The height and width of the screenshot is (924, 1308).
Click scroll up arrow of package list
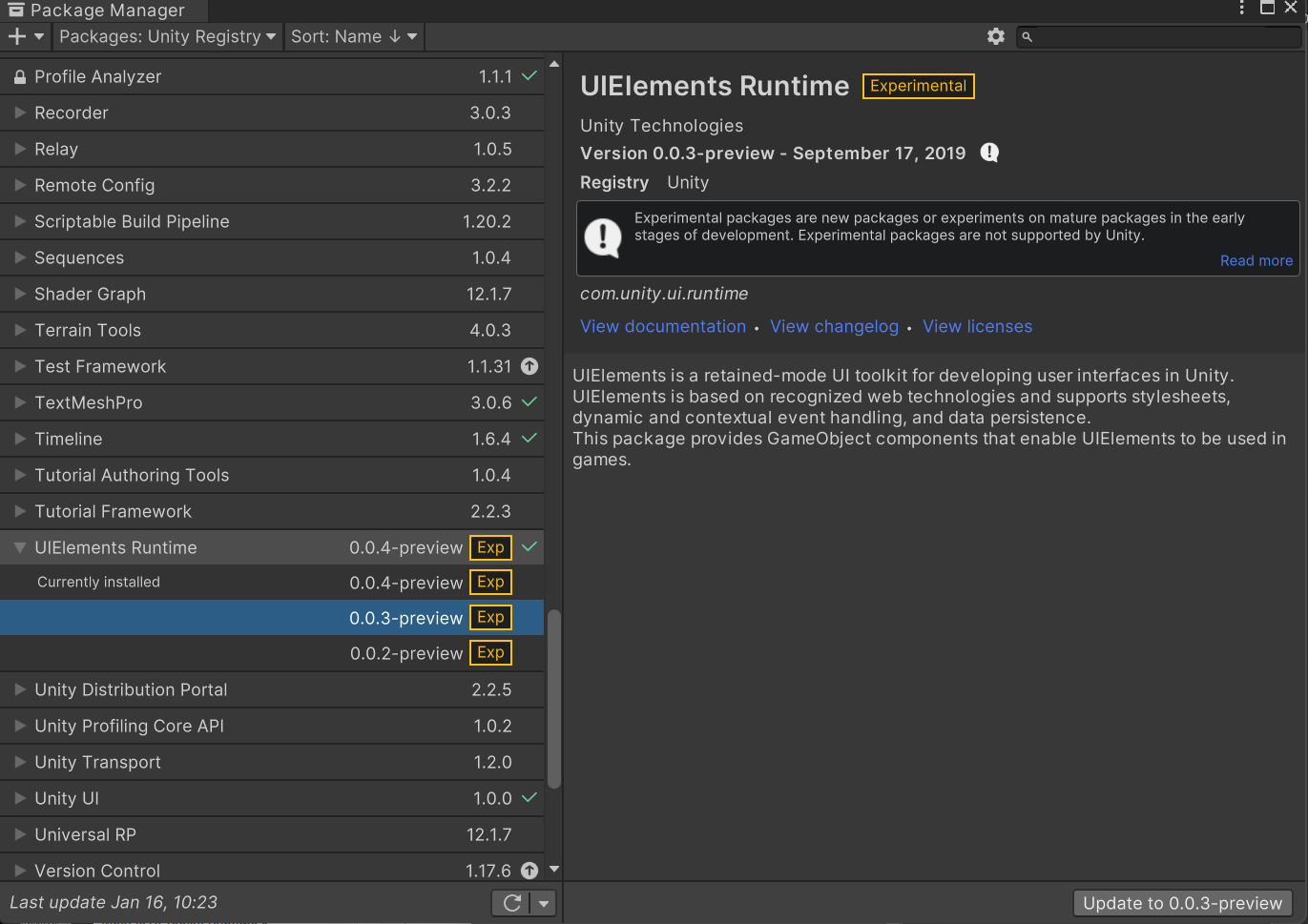pos(553,64)
